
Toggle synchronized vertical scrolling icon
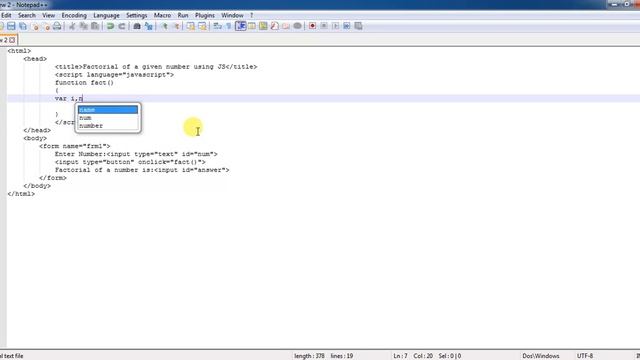coord(191,26)
